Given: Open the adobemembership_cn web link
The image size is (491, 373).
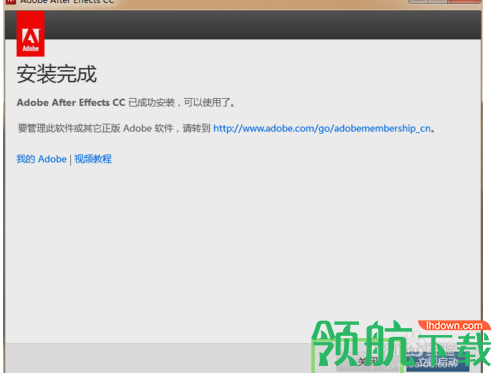Looking at the screenshot, I should click(x=322, y=128).
